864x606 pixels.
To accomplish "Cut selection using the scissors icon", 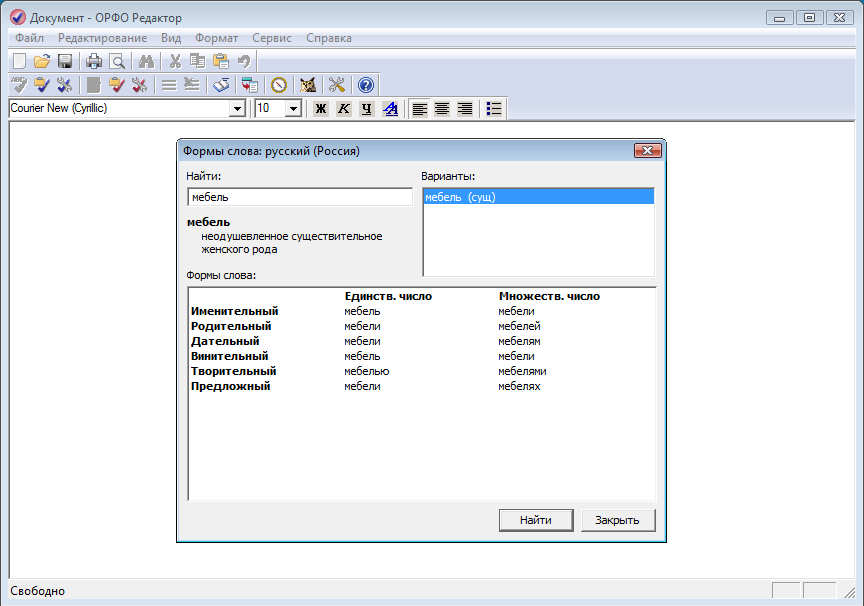I will tap(175, 61).
